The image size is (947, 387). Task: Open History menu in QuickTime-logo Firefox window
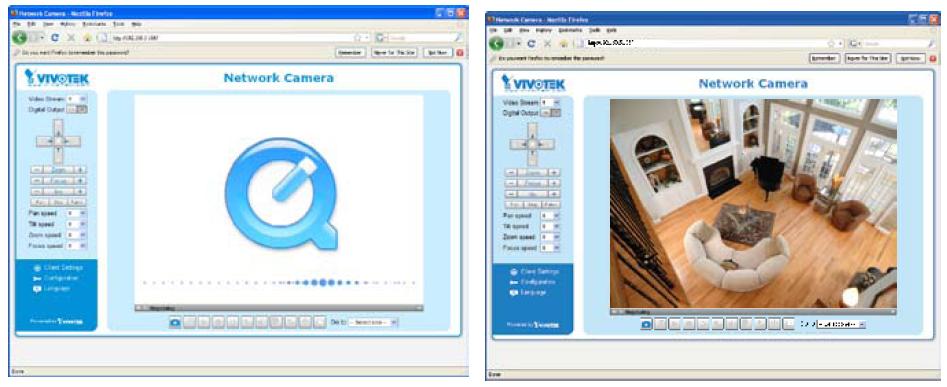coord(67,24)
